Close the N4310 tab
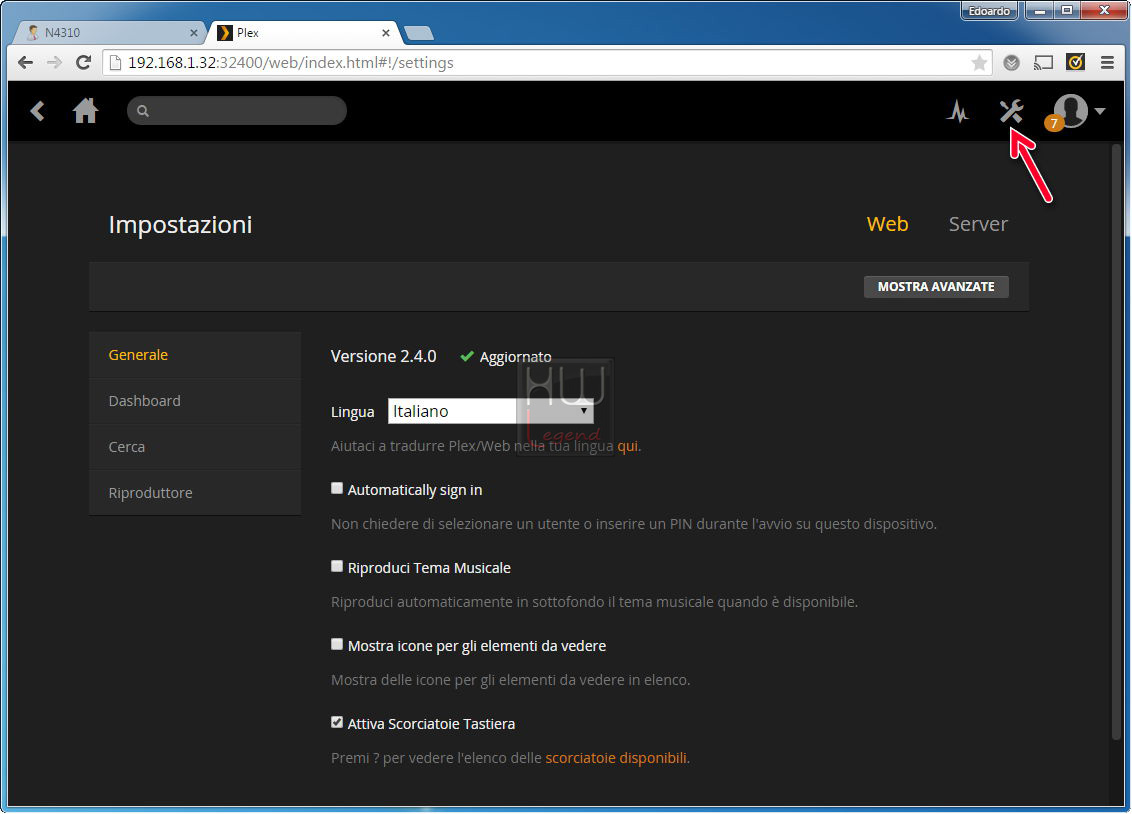 (193, 32)
